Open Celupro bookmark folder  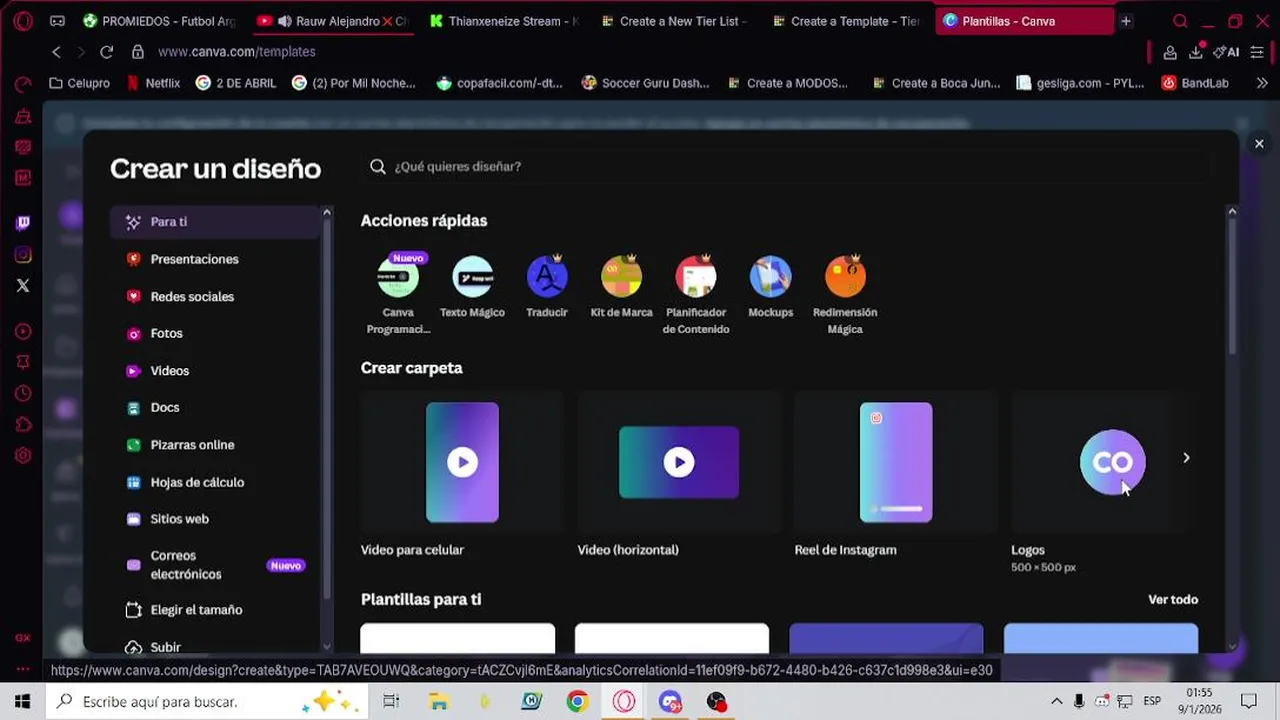(x=79, y=83)
